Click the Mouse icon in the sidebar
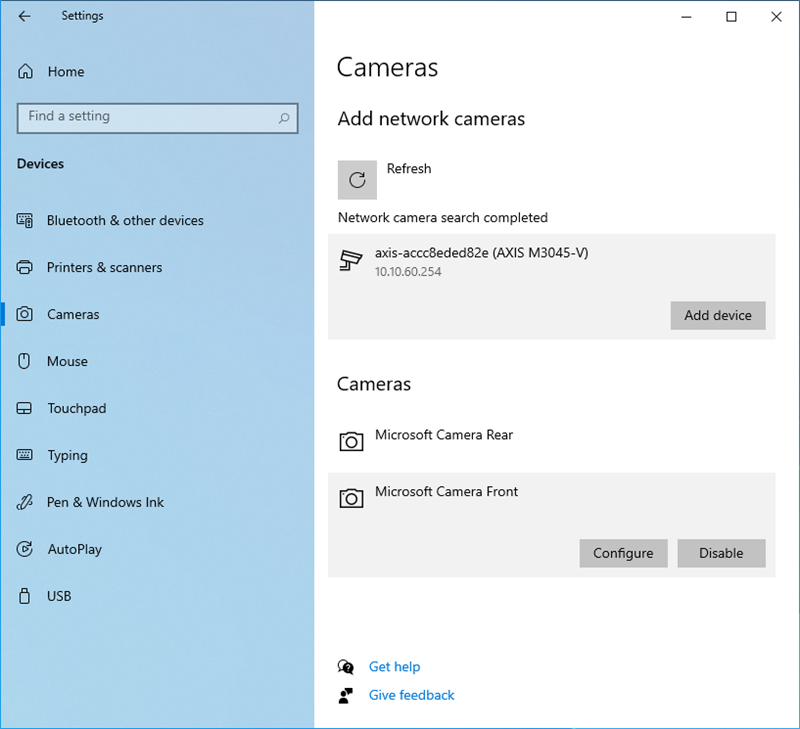800x729 pixels. (x=23, y=361)
